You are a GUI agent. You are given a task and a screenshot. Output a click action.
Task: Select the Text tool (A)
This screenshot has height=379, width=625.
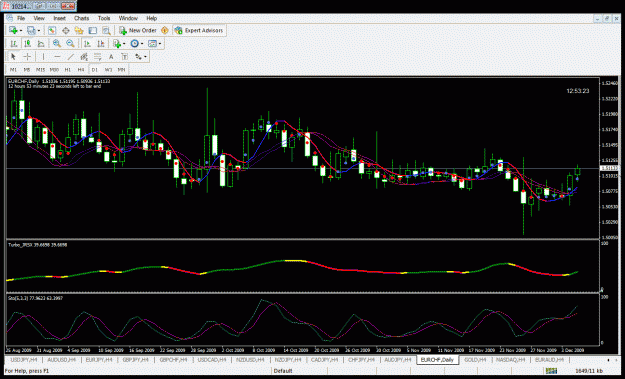[x=111, y=57]
